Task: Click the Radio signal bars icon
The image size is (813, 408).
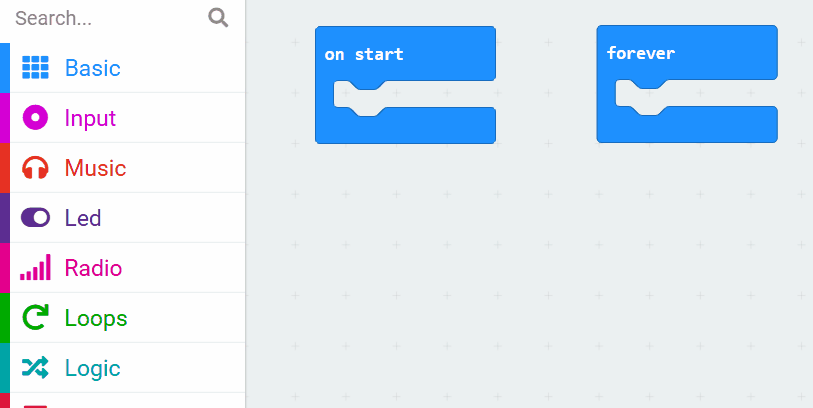Action: pos(35,268)
